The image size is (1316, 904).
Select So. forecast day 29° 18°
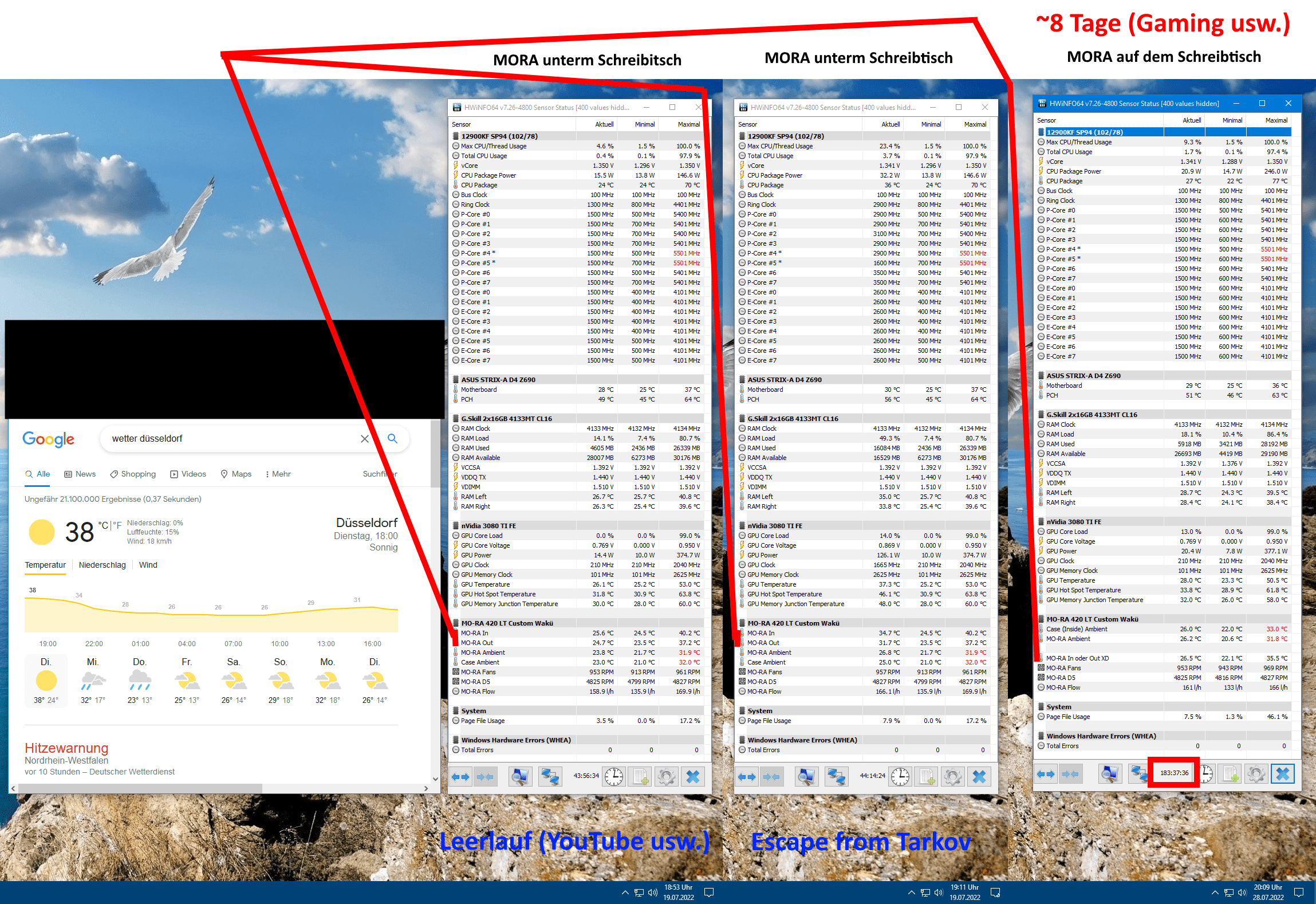click(x=281, y=681)
